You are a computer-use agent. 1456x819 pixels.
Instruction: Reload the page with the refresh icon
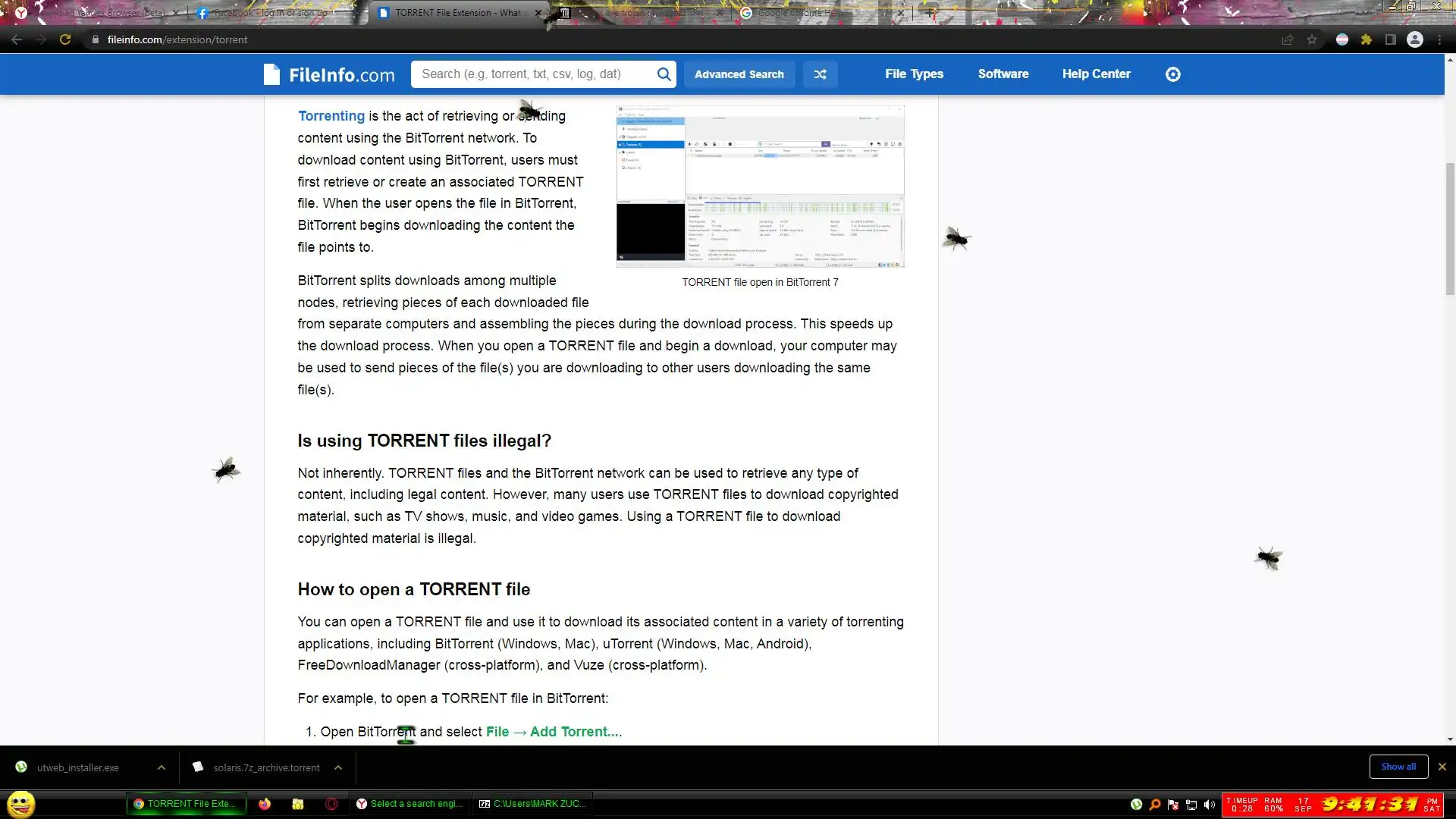[x=65, y=40]
